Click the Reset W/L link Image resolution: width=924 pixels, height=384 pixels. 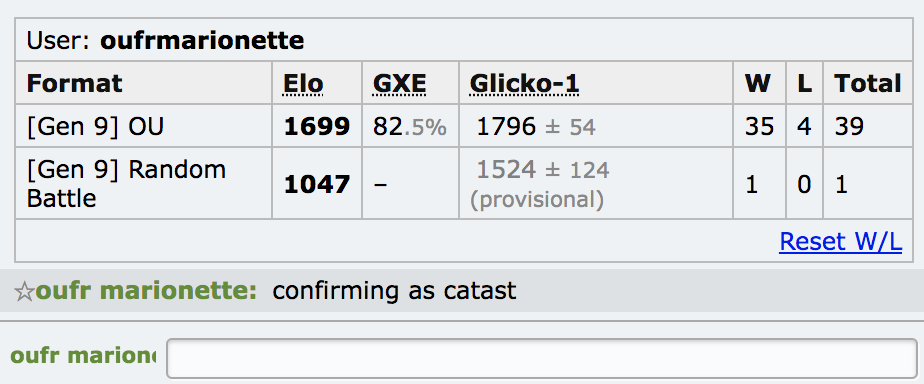840,241
